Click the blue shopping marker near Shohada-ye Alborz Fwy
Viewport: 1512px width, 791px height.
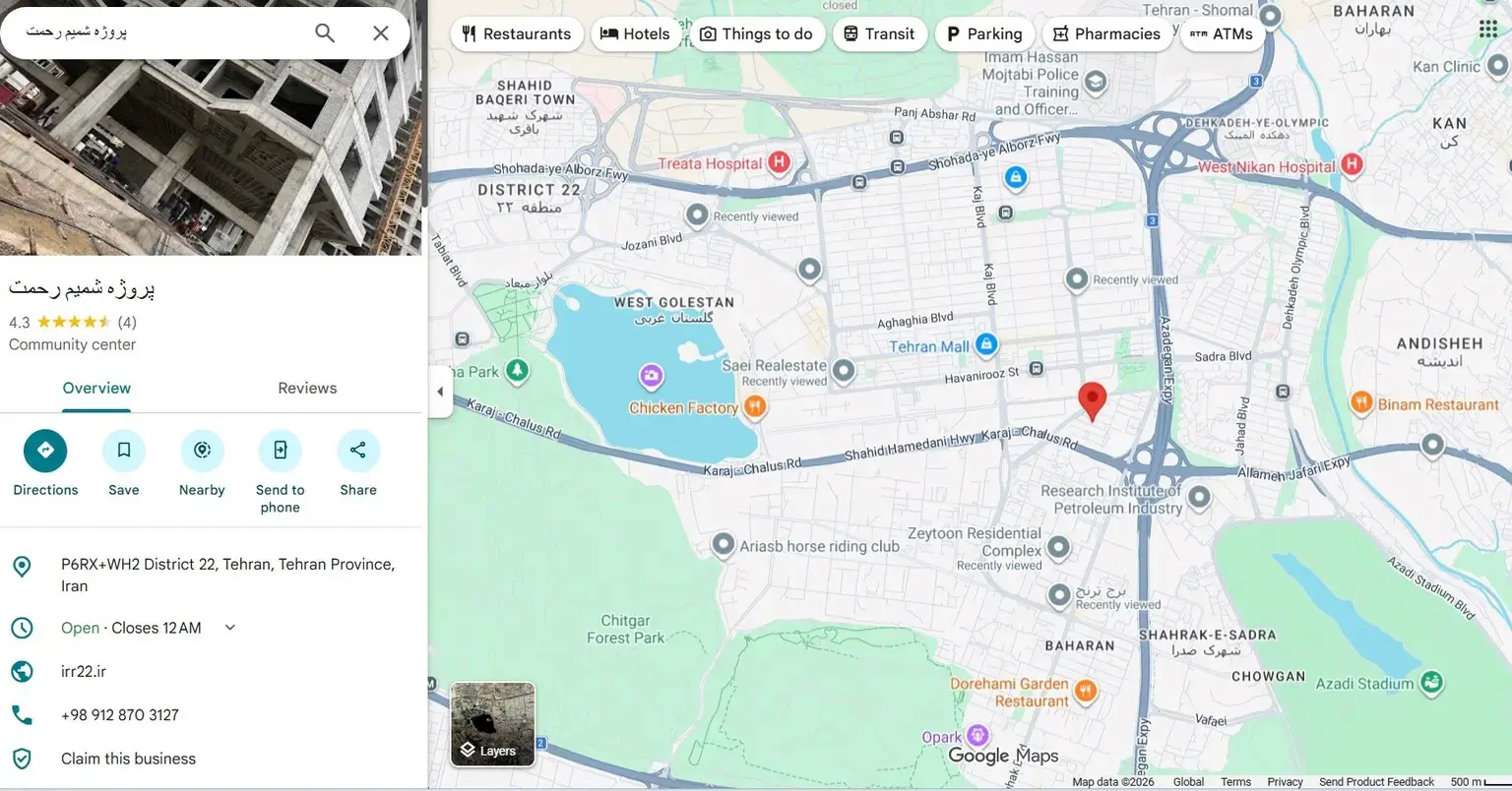(x=1016, y=178)
